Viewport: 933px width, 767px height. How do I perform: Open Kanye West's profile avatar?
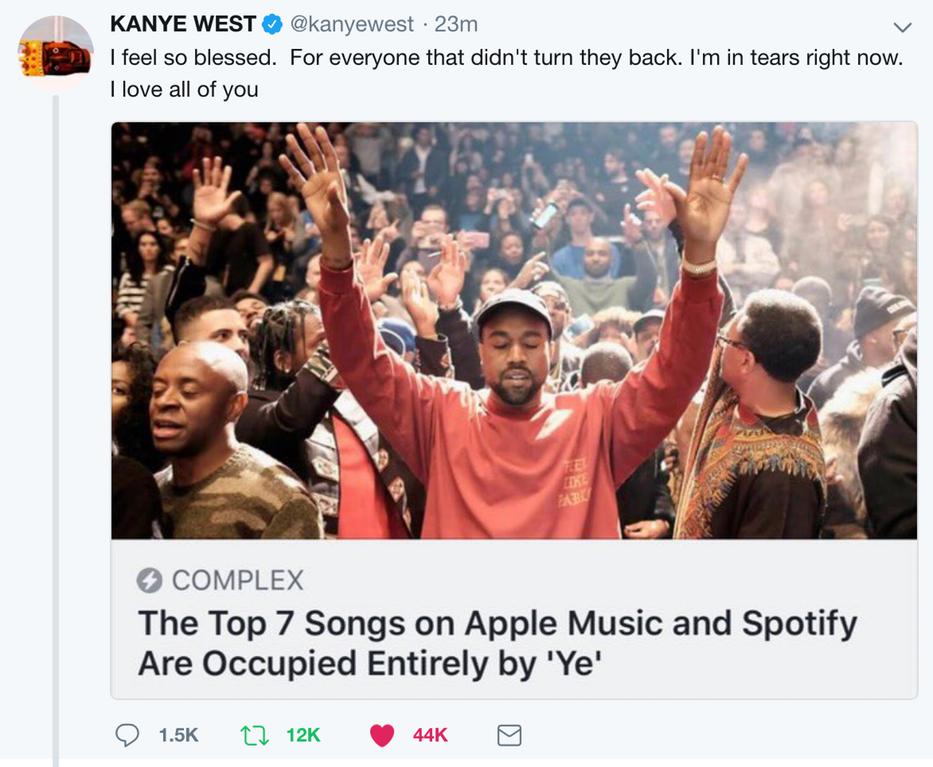coord(55,53)
